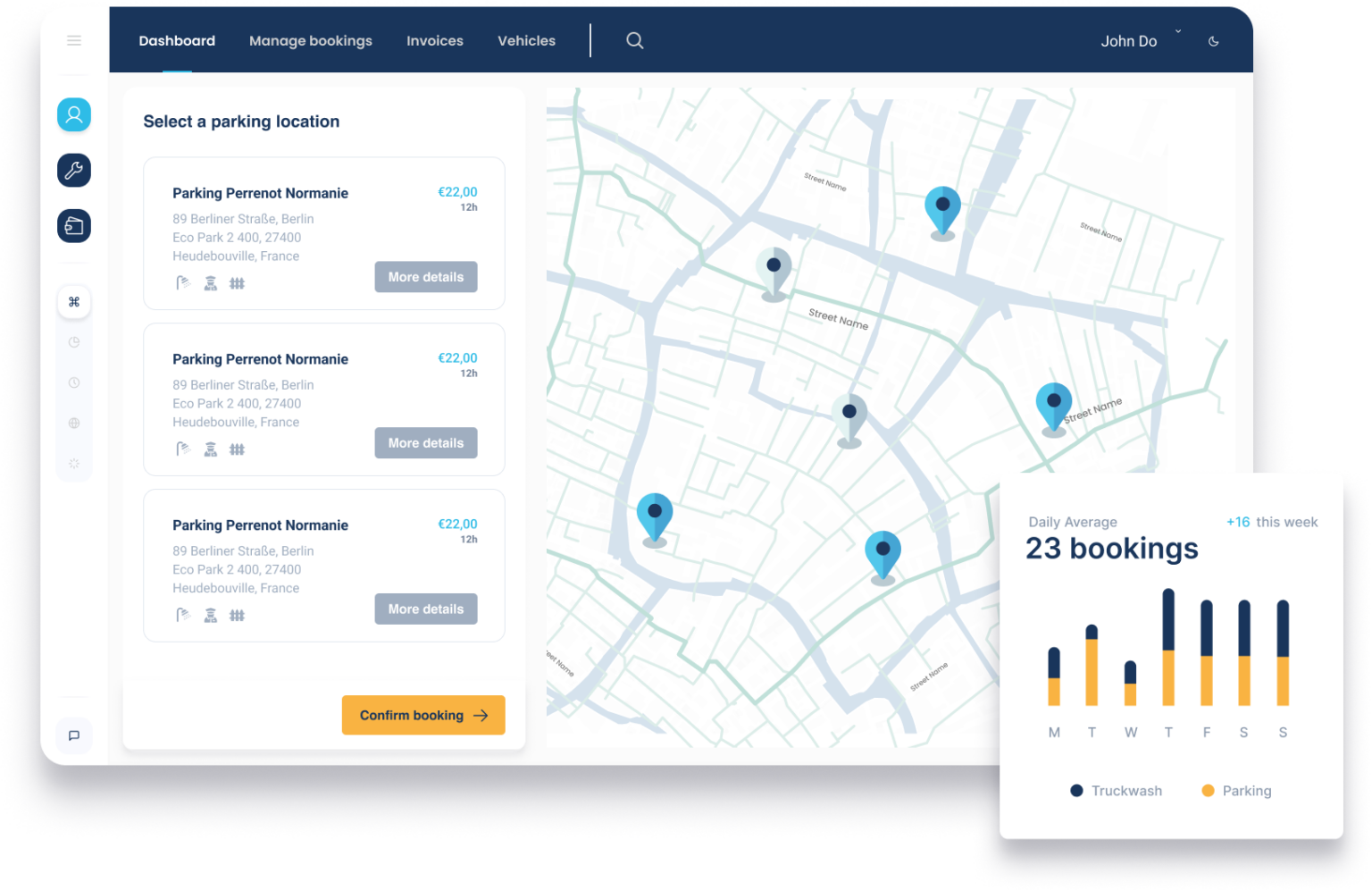The image size is (1372, 890).
Task: Select the wallet icon in sidebar
Action: pyautogui.click(x=74, y=226)
